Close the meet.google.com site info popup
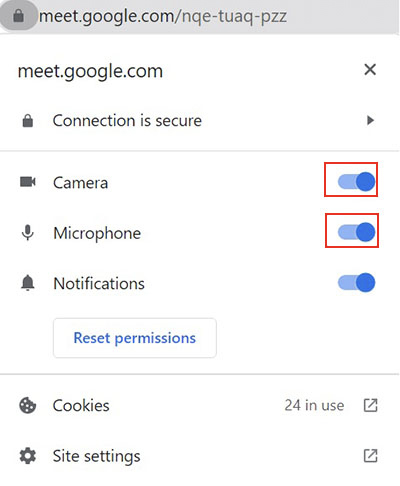 [370, 70]
